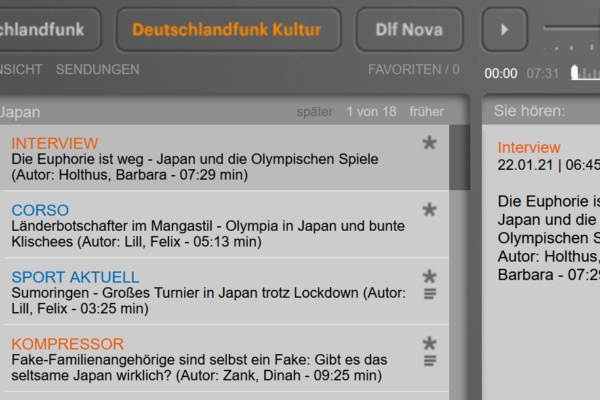The height and width of the screenshot is (400, 600).
Task: Favorite the Interview Euphorie ist weg entry
Action: point(429,143)
